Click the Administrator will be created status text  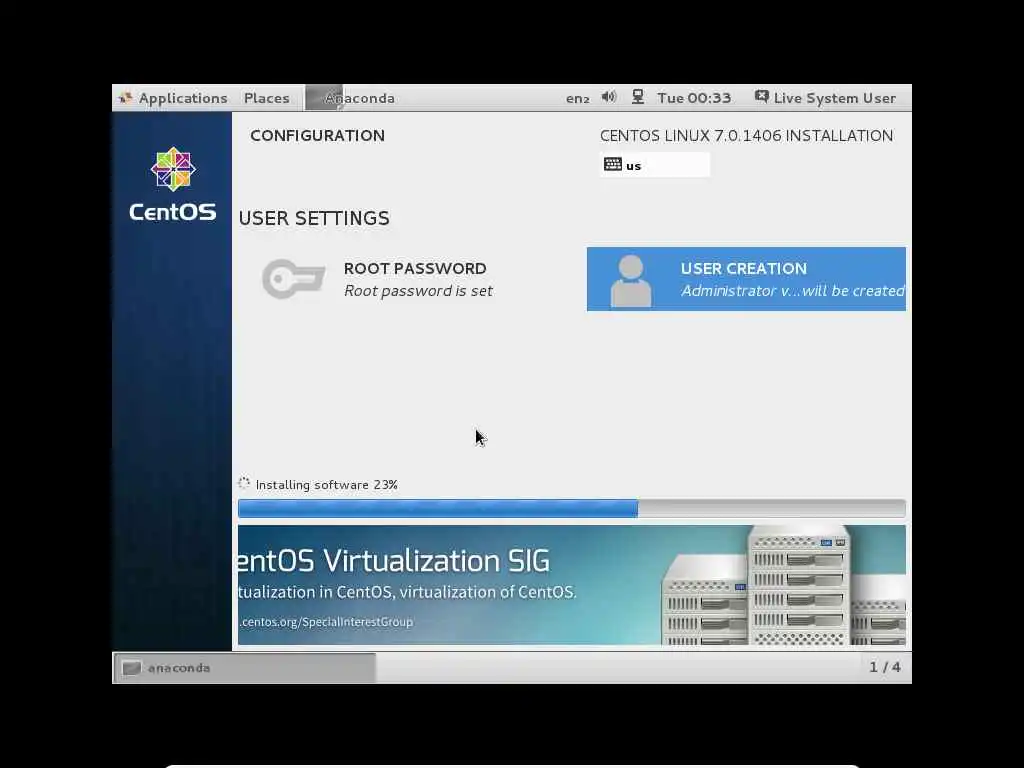[793, 291]
